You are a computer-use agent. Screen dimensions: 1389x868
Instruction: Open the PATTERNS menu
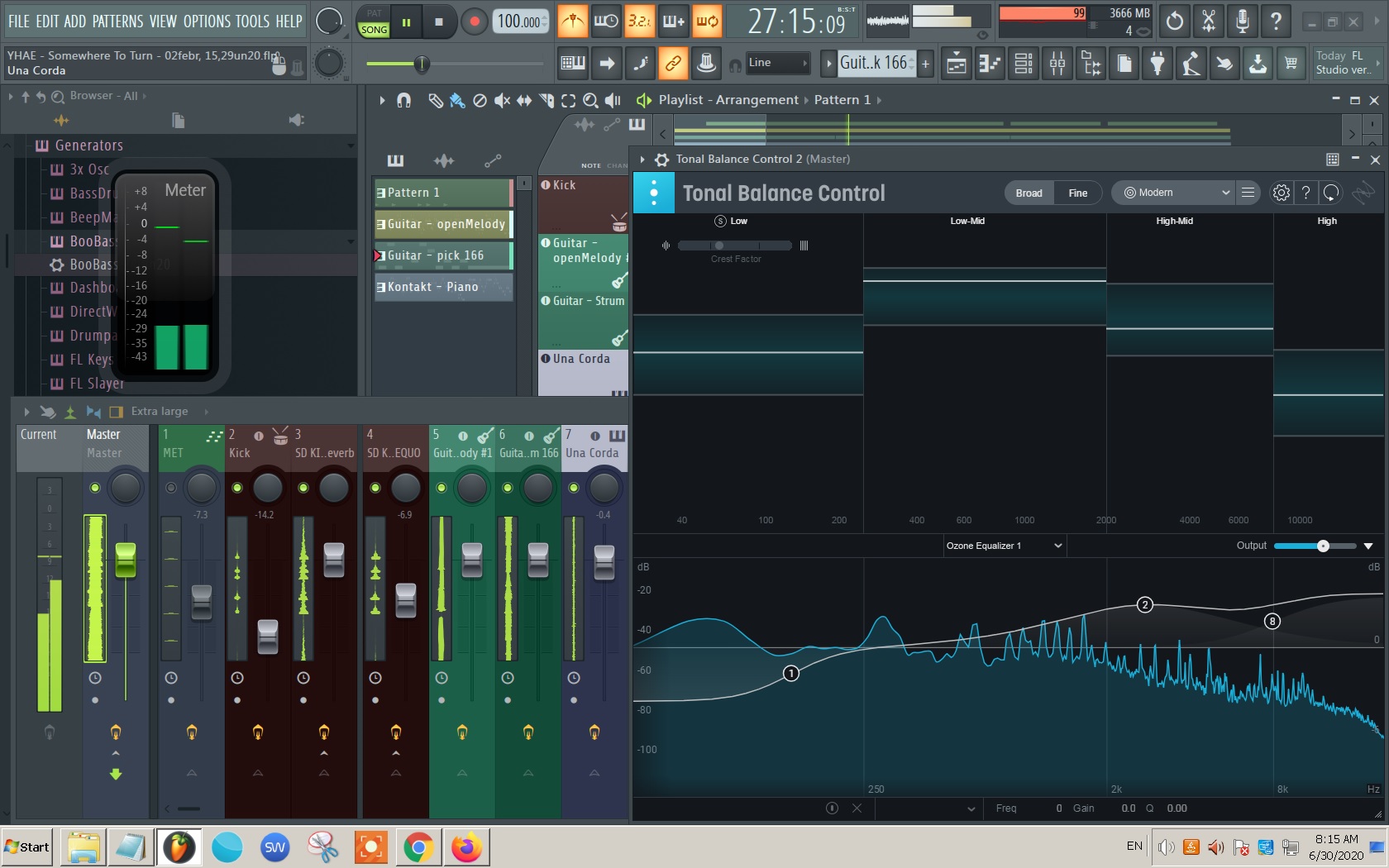[x=118, y=21]
